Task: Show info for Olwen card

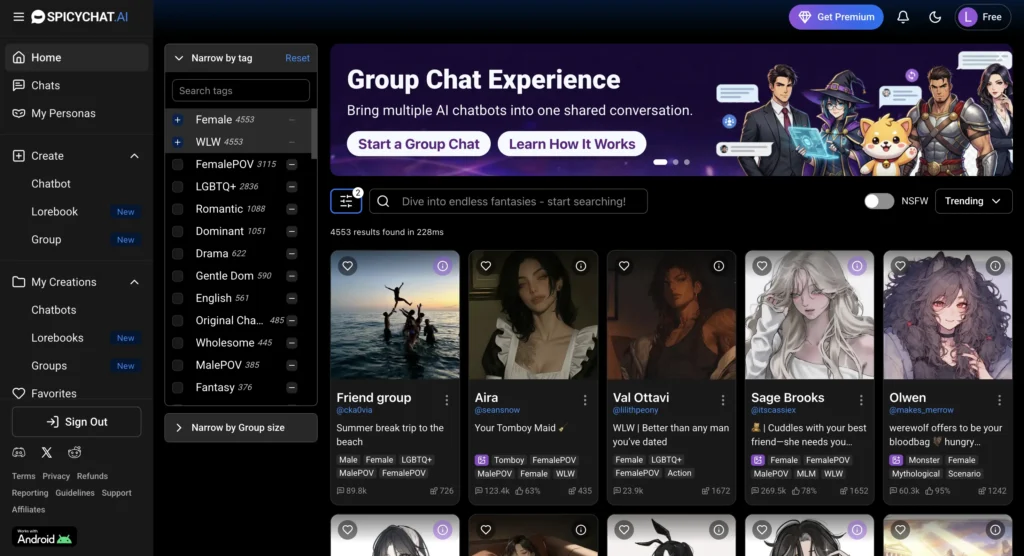Action: tap(995, 266)
